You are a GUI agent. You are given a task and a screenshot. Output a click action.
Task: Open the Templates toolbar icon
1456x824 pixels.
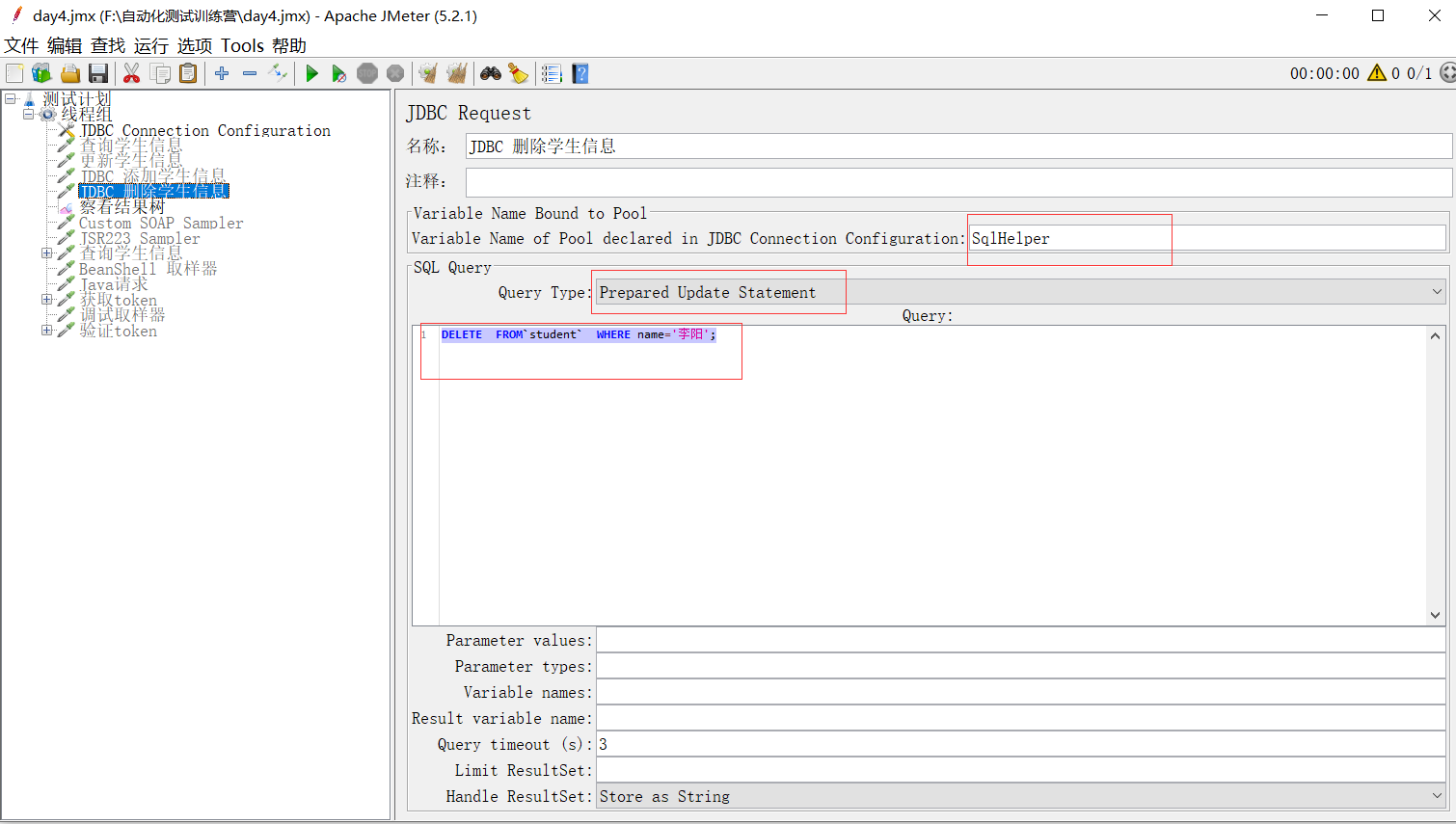[x=41, y=73]
